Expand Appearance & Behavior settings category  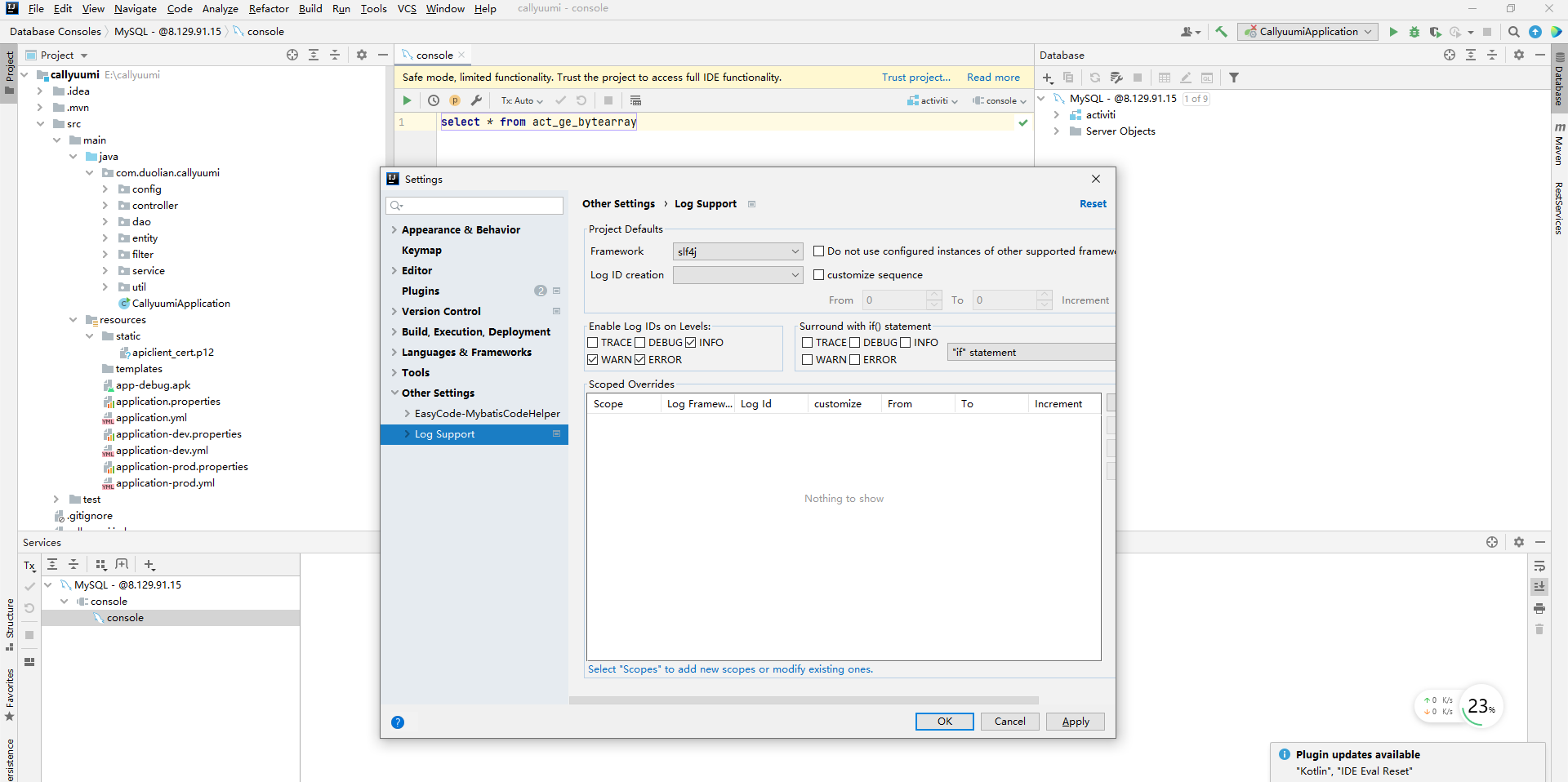point(394,230)
